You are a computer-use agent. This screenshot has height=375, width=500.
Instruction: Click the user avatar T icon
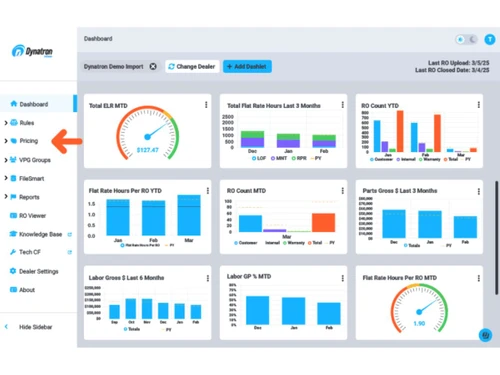tap(490, 40)
